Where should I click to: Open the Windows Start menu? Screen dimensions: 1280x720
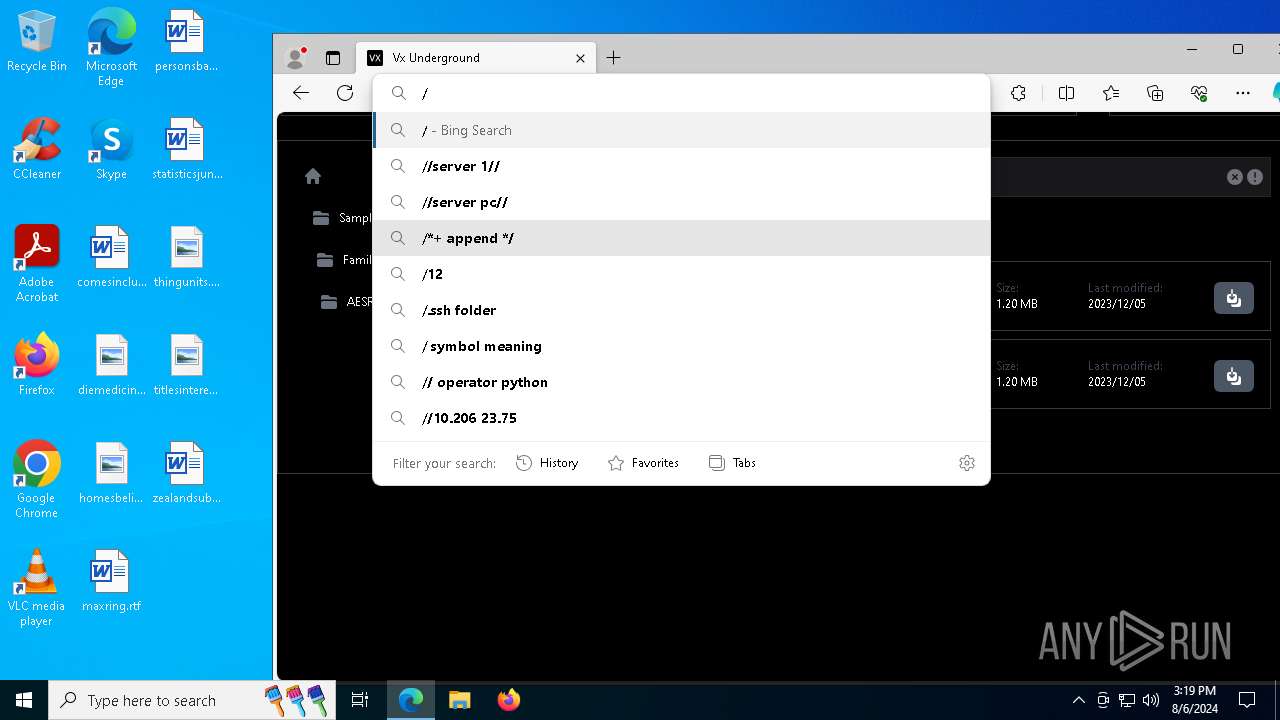[x=24, y=700]
